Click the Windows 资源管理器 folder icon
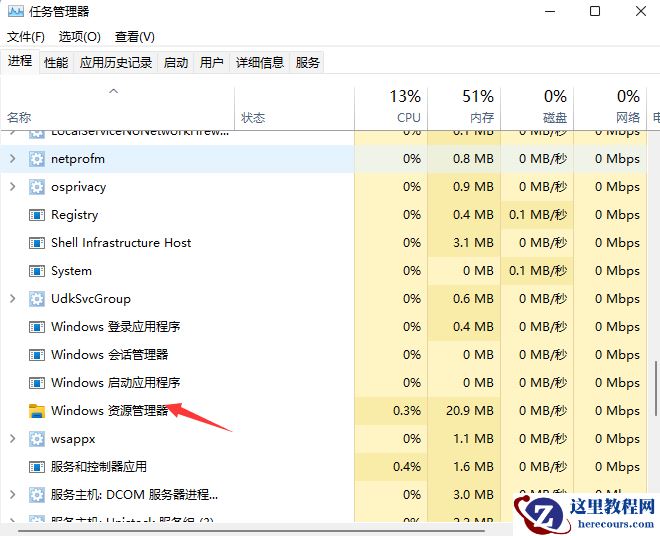 tap(37, 411)
